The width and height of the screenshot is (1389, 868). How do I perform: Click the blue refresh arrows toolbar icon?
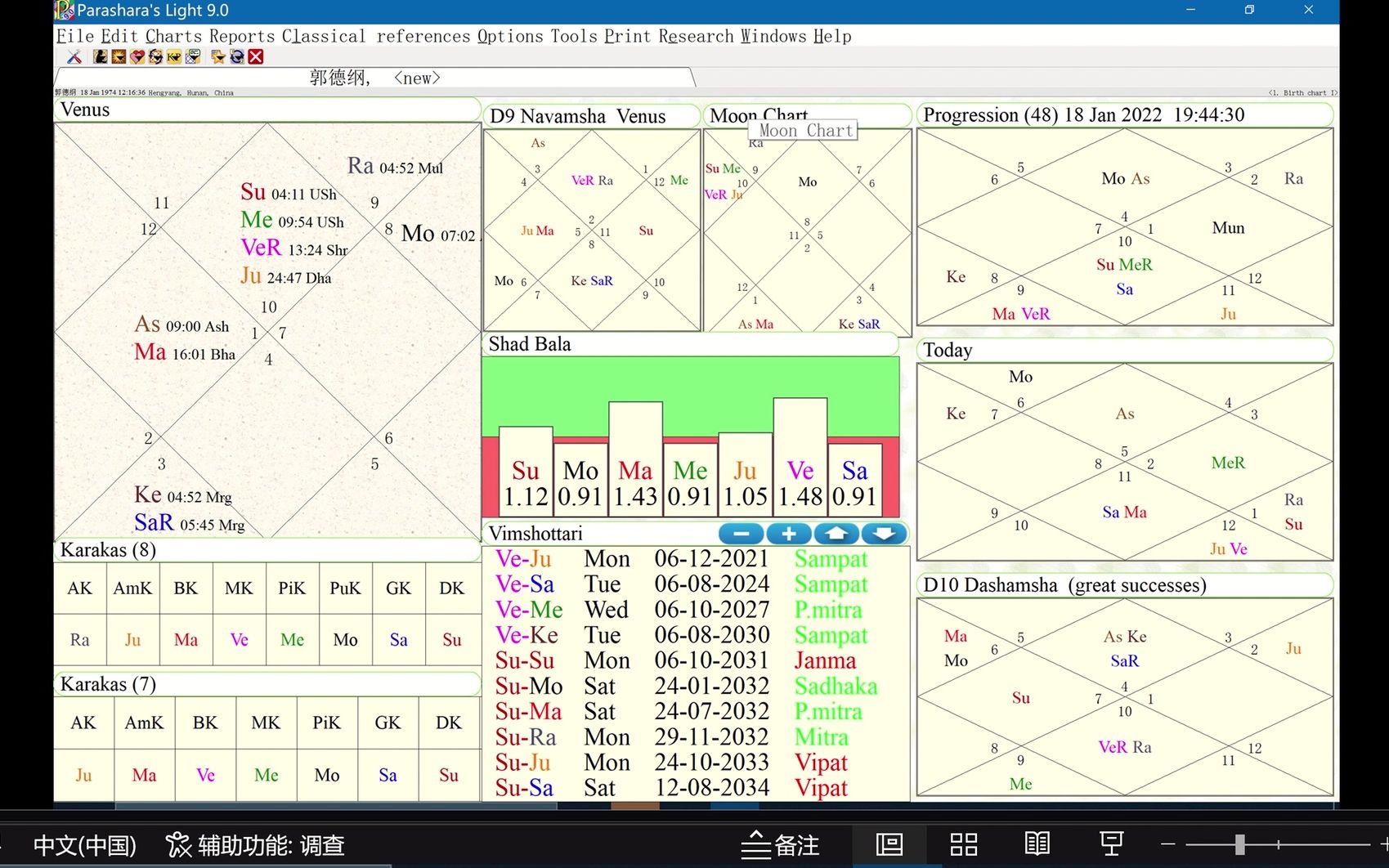pyautogui.click(x=237, y=56)
